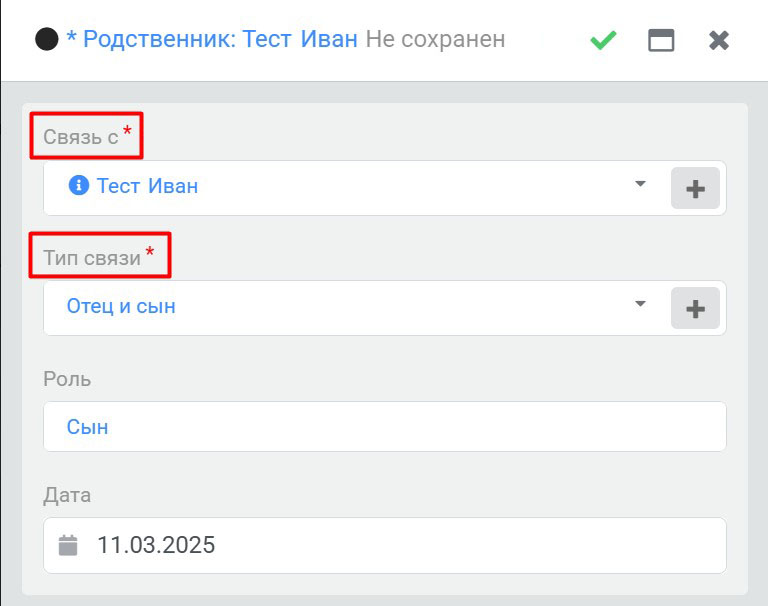The image size is (768, 606).
Task: Click the Дата field label
Action: tap(67, 495)
